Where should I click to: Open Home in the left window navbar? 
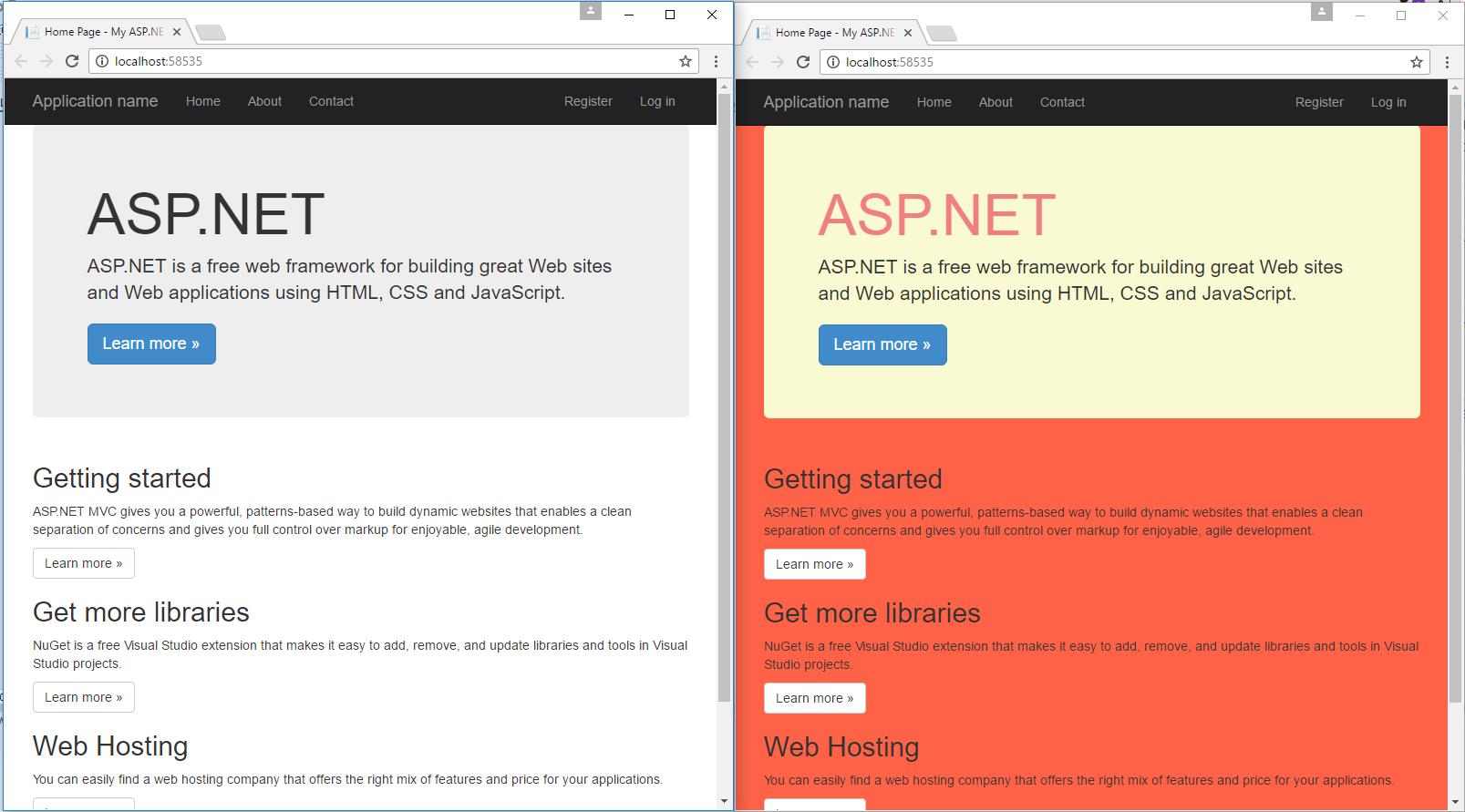pos(203,101)
